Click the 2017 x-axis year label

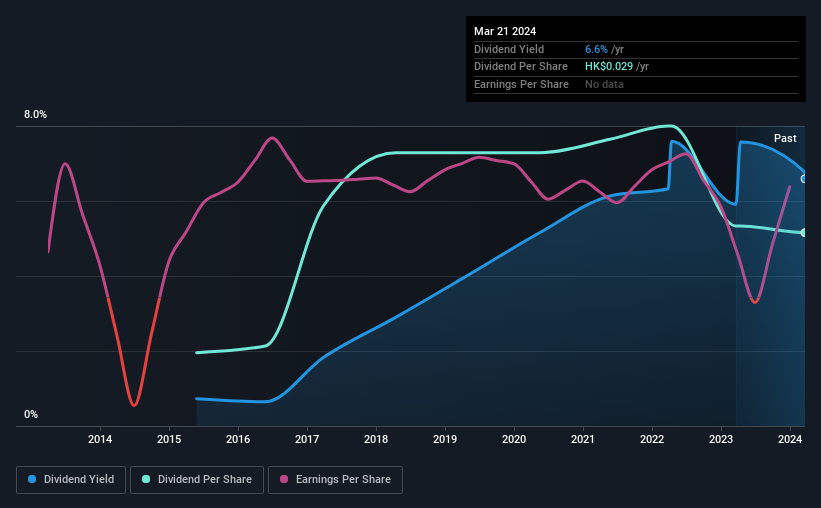click(307, 439)
